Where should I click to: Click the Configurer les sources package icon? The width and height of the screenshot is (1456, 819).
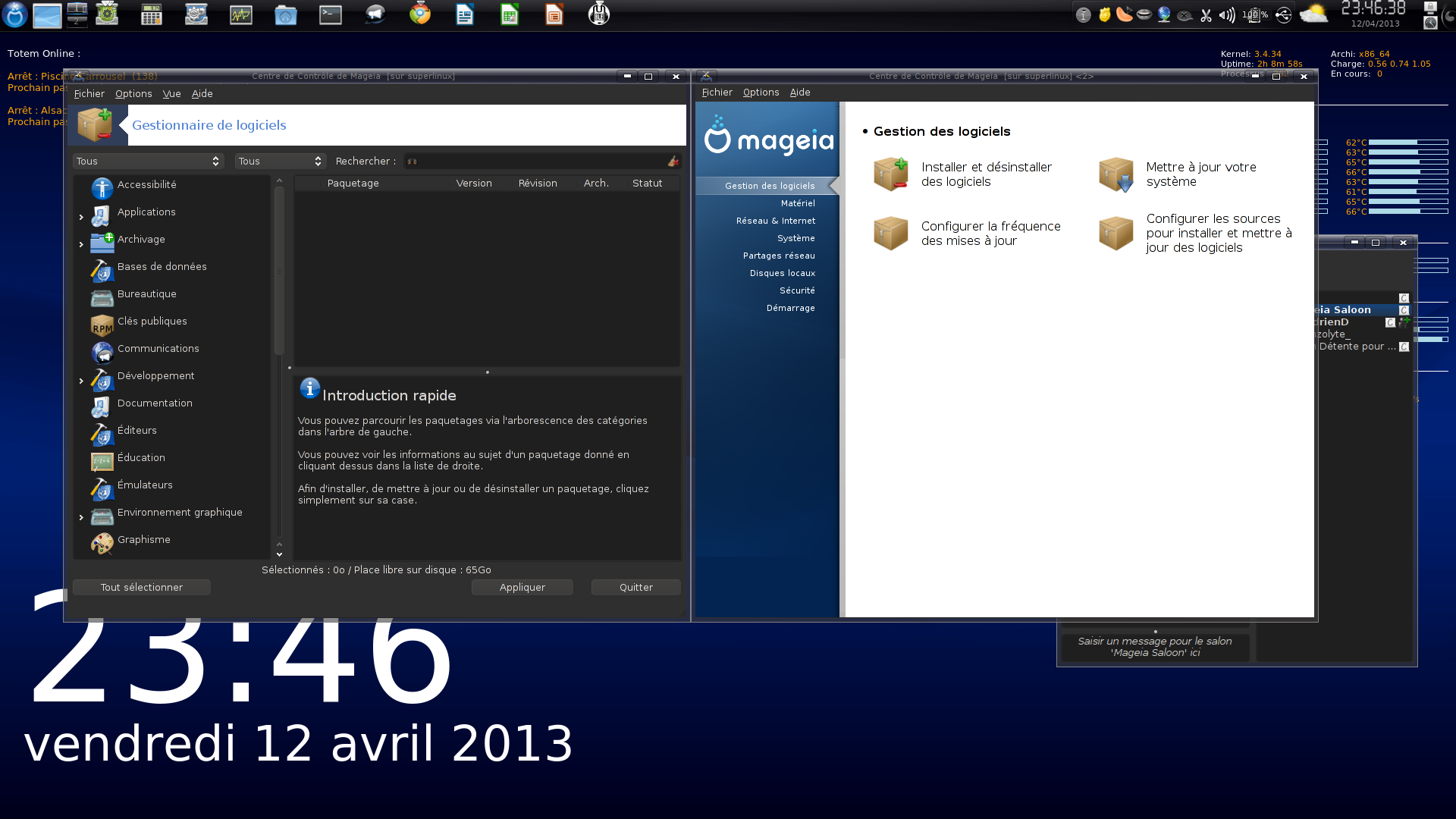click(1116, 234)
